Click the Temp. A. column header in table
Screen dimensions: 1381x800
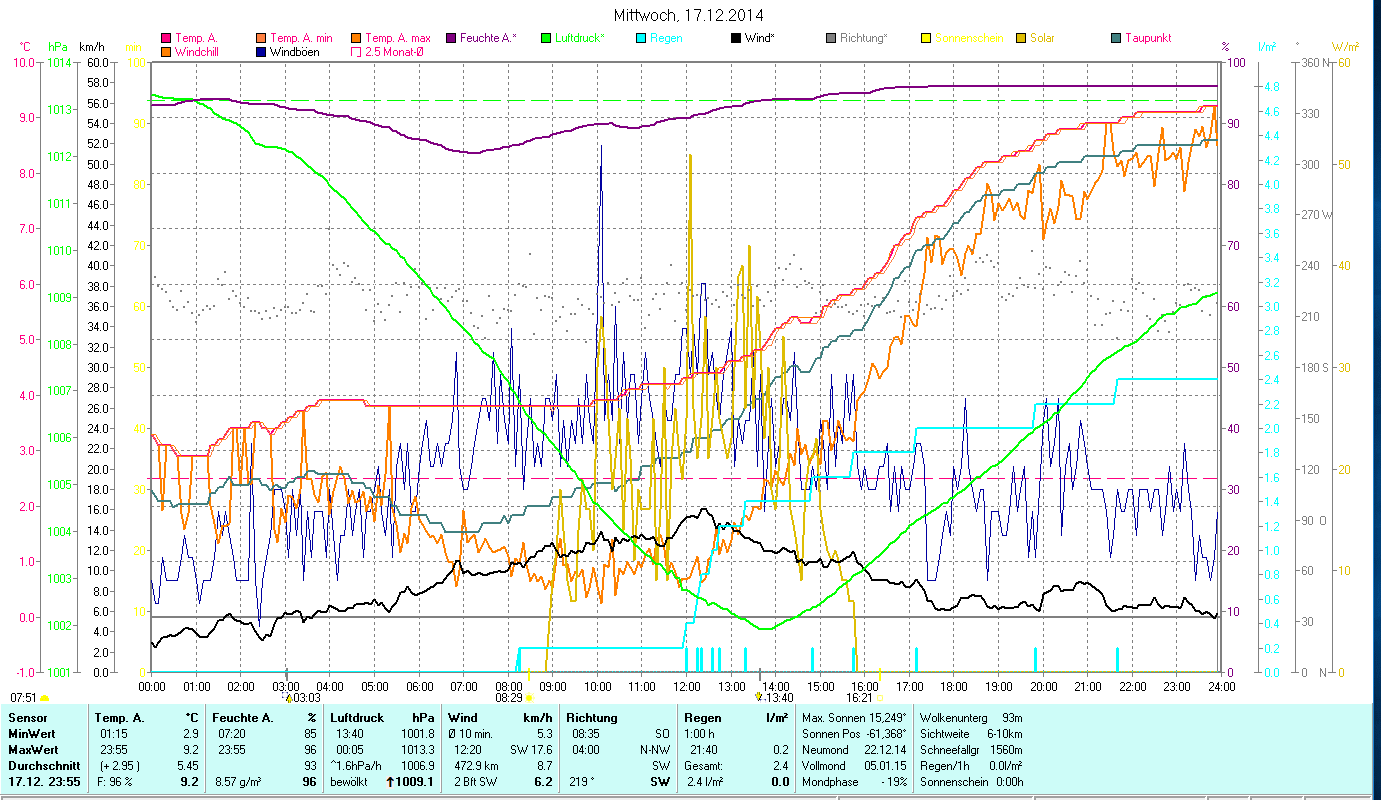click(120, 718)
